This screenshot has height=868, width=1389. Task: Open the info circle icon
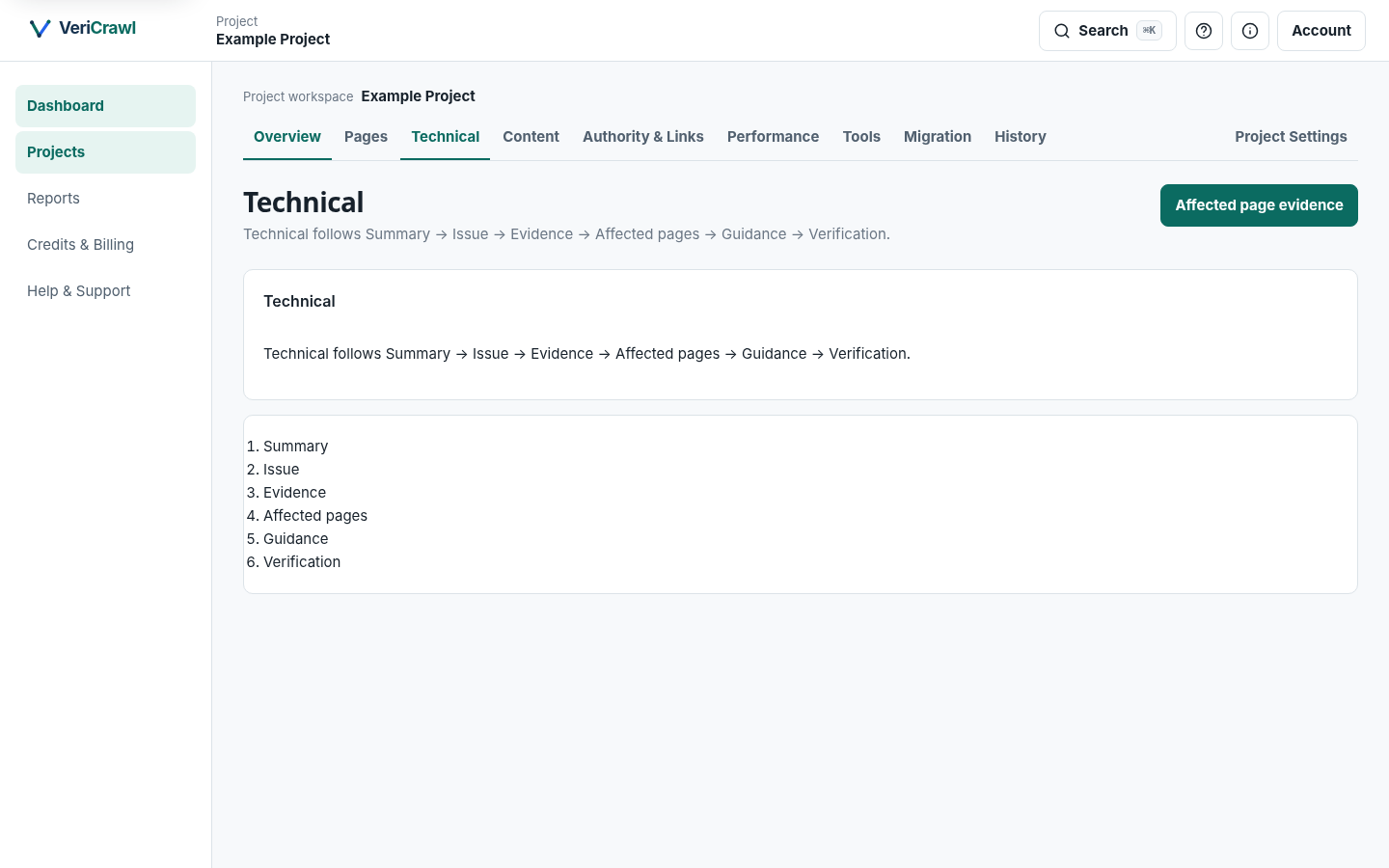[x=1250, y=31]
